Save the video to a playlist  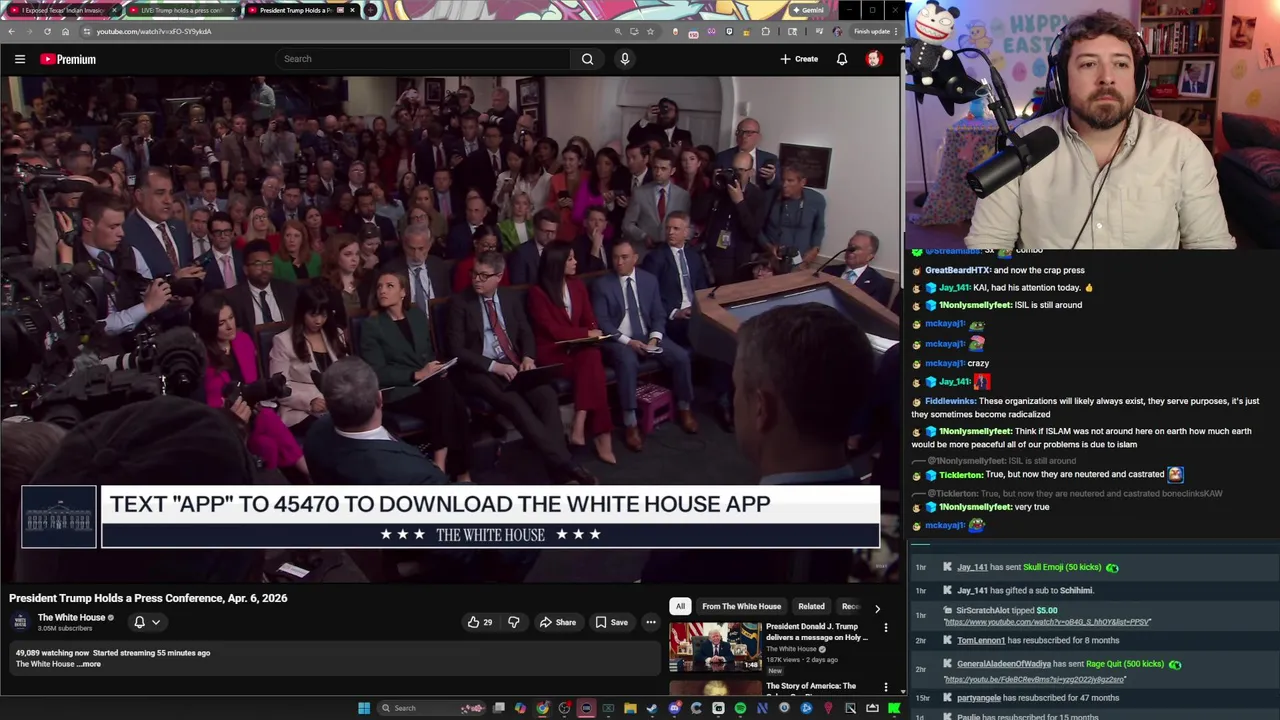611,622
